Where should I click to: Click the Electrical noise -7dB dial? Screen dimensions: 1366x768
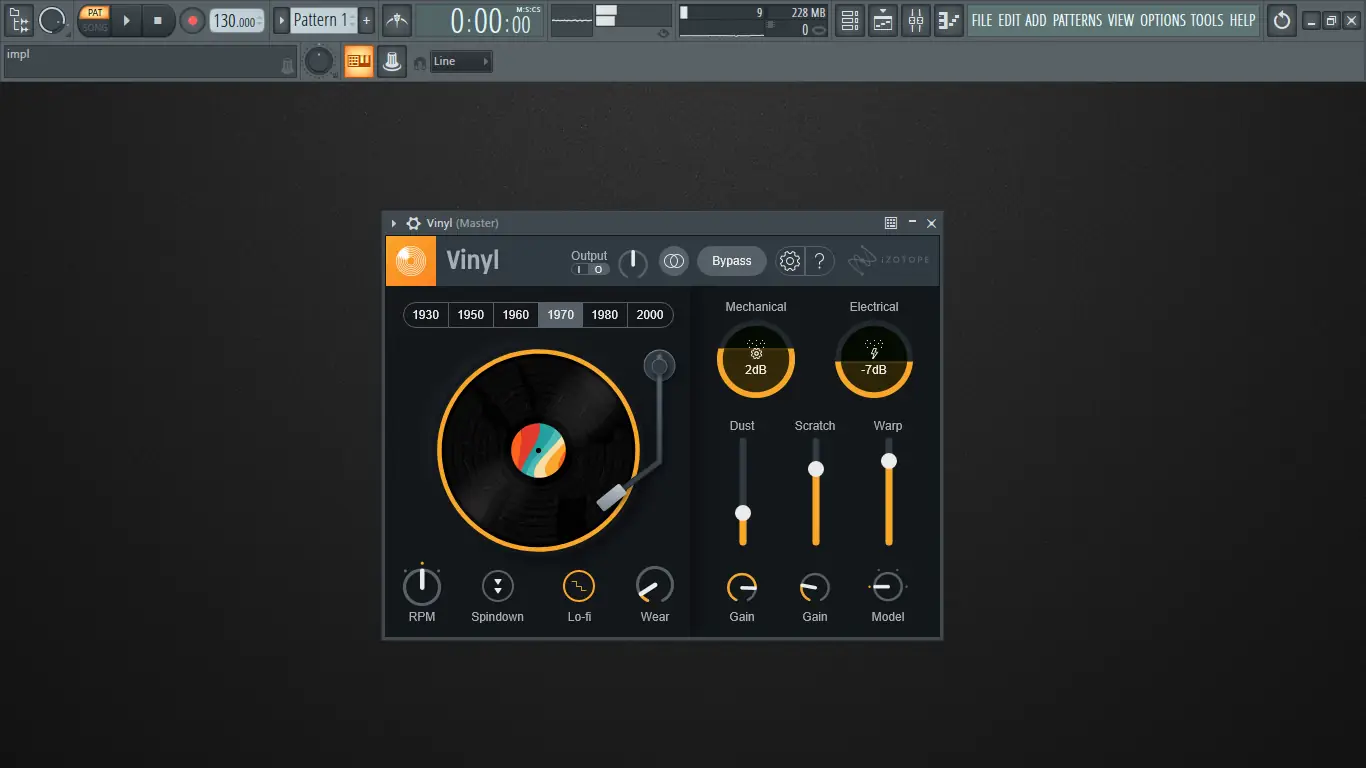pos(874,360)
